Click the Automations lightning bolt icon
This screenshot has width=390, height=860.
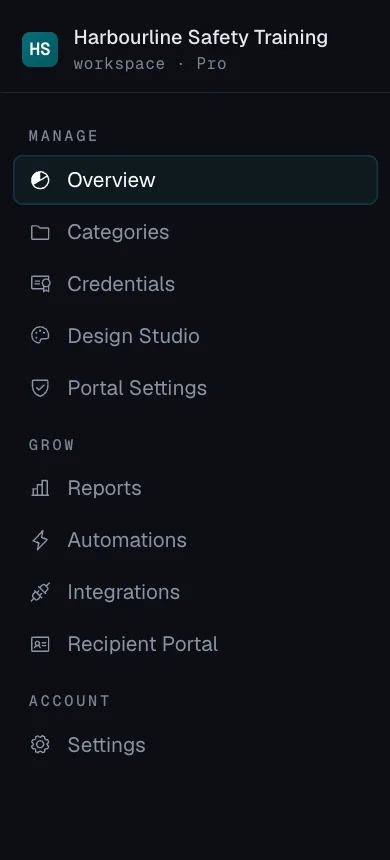(40, 540)
